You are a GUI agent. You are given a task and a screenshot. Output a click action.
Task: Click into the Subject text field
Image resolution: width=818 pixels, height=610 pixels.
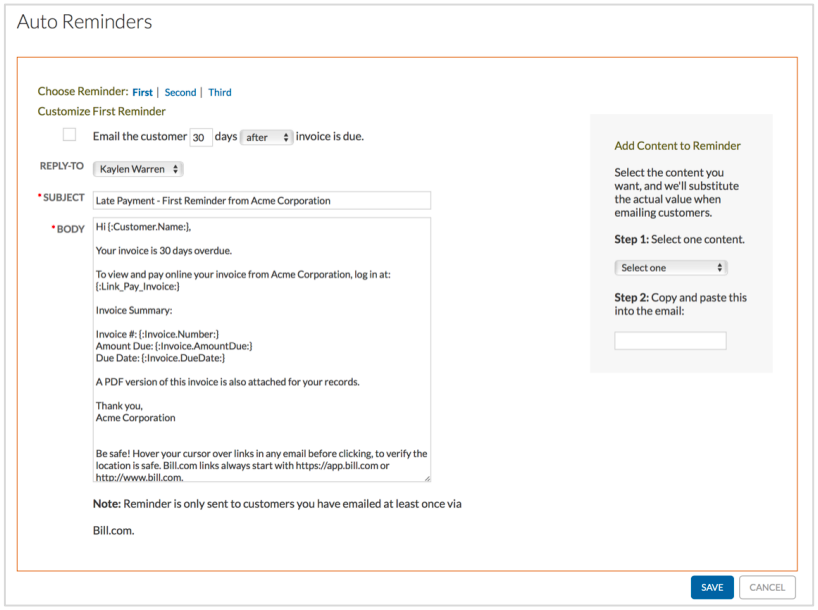click(262, 200)
